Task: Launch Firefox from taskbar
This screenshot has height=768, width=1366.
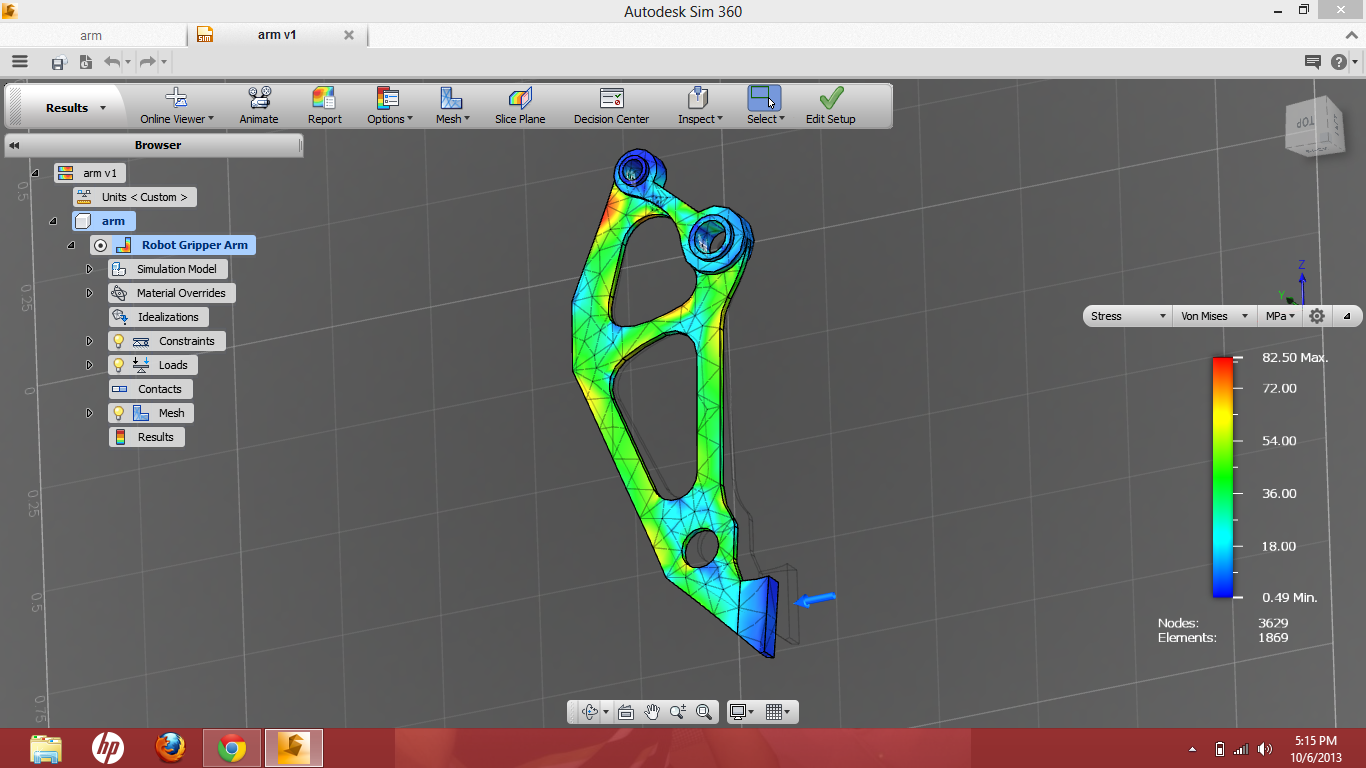Action: click(x=170, y=748)
